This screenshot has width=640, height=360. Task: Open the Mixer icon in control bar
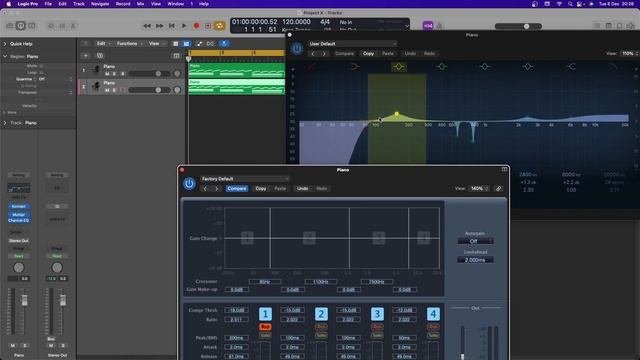pos(62,26)
